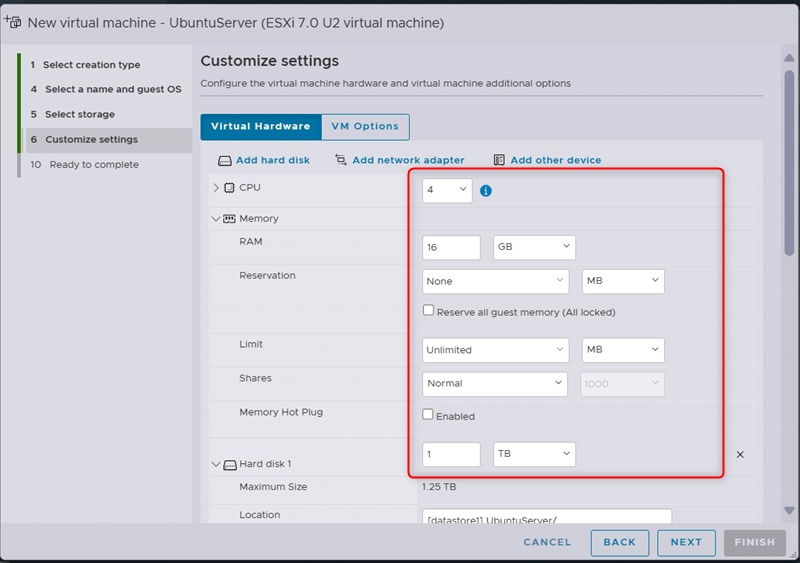Click the Add other device icon

coord(499,160)
